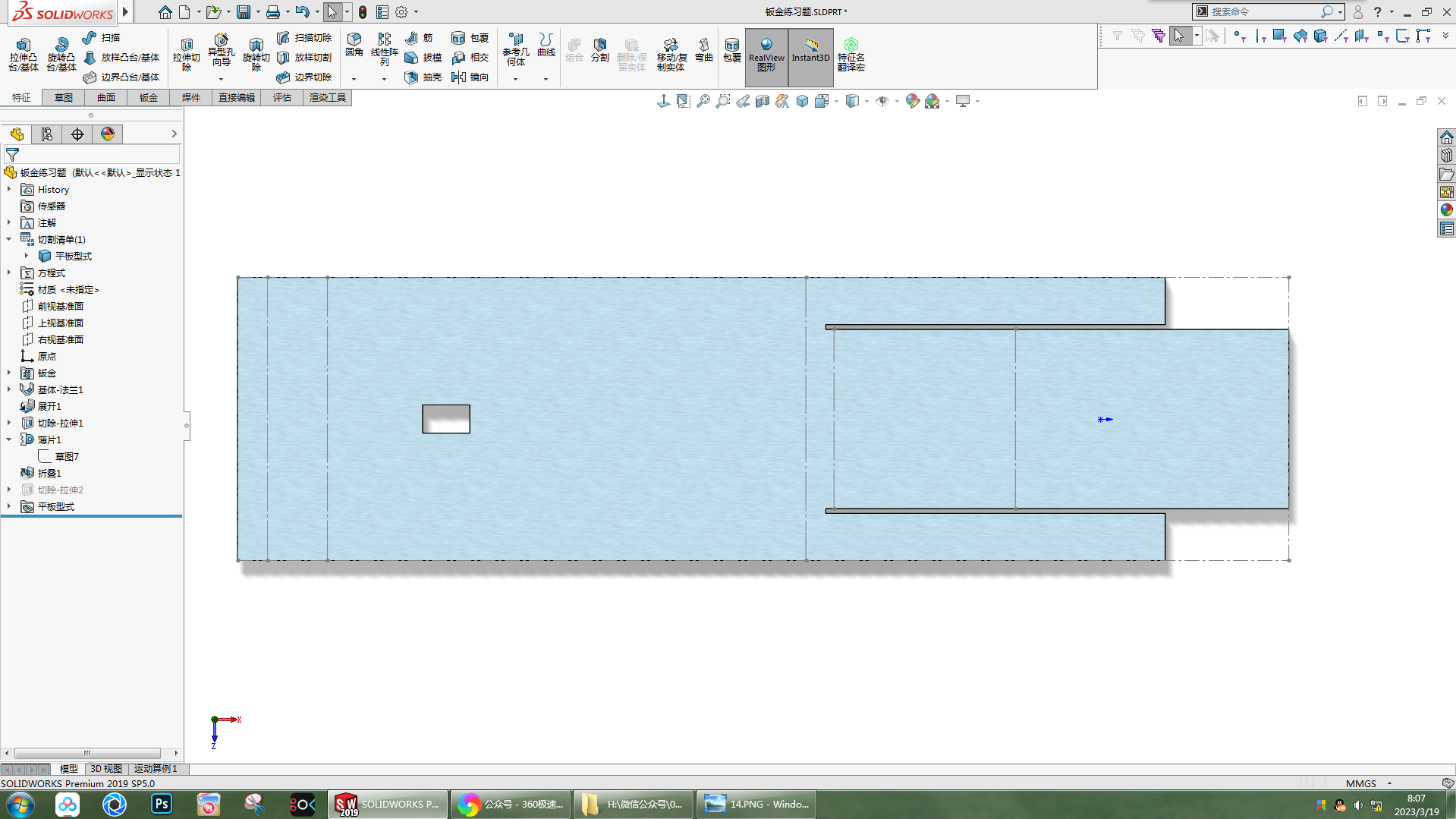Expand the 钣金 feature tree node
Image resolution: width=1456 pixels, height=819 pixels.
click(9, 373)
